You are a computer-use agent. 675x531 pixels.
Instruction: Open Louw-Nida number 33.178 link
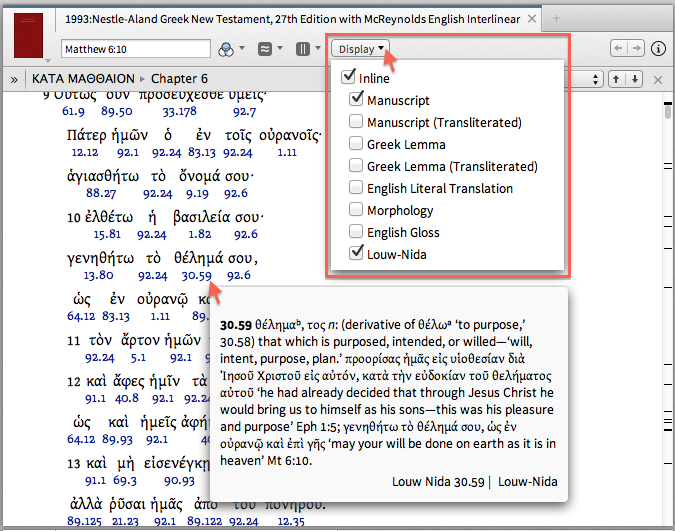tap(179, 112)
